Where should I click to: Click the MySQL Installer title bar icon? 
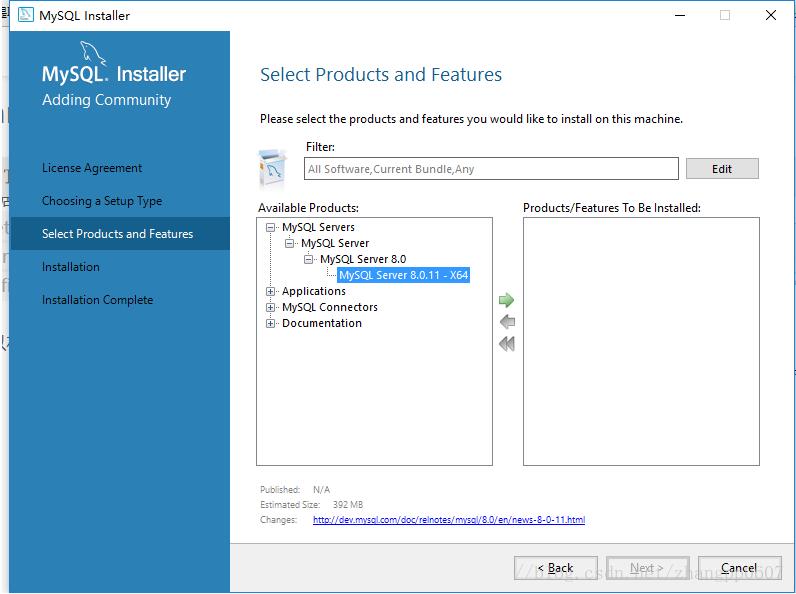[26, 15]
